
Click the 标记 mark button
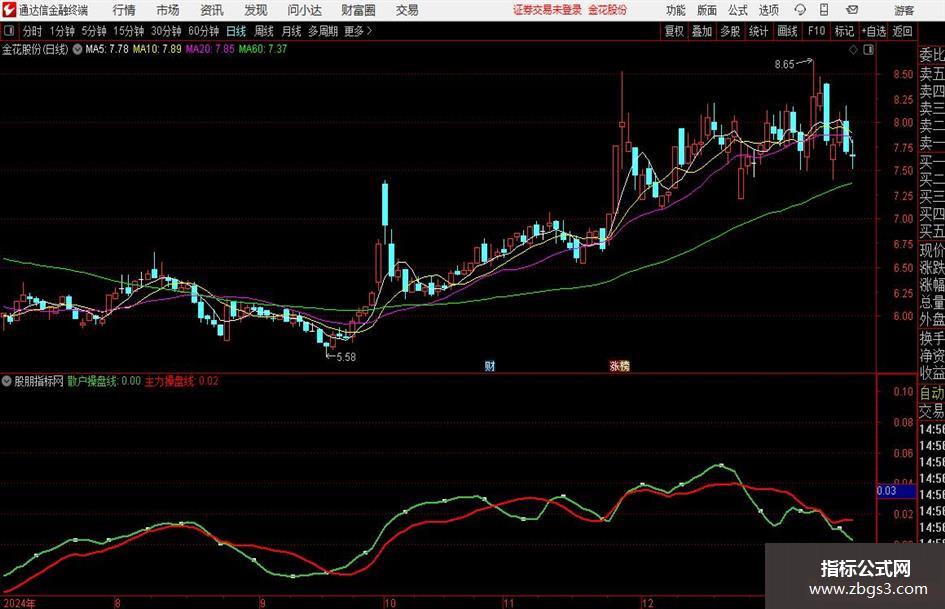(x=844, y=31)
